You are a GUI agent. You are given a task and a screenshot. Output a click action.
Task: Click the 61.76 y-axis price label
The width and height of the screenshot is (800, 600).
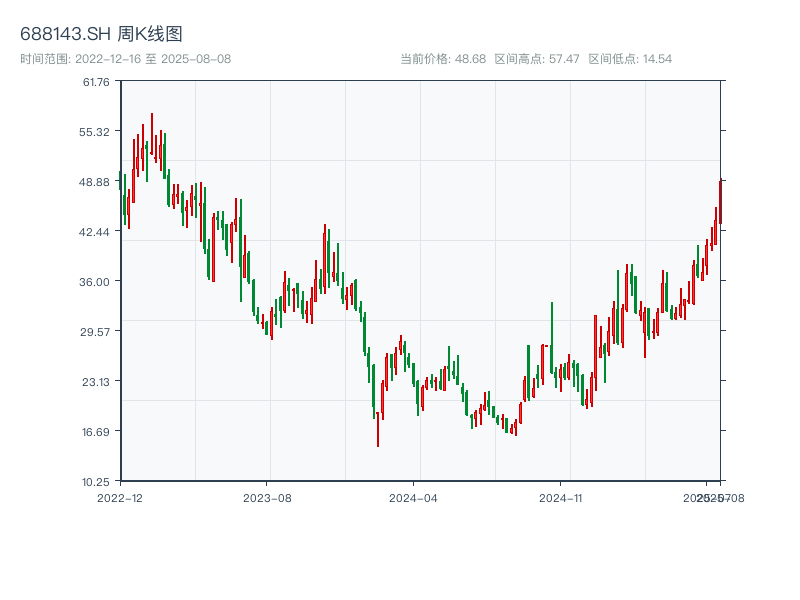pos(97,82)
